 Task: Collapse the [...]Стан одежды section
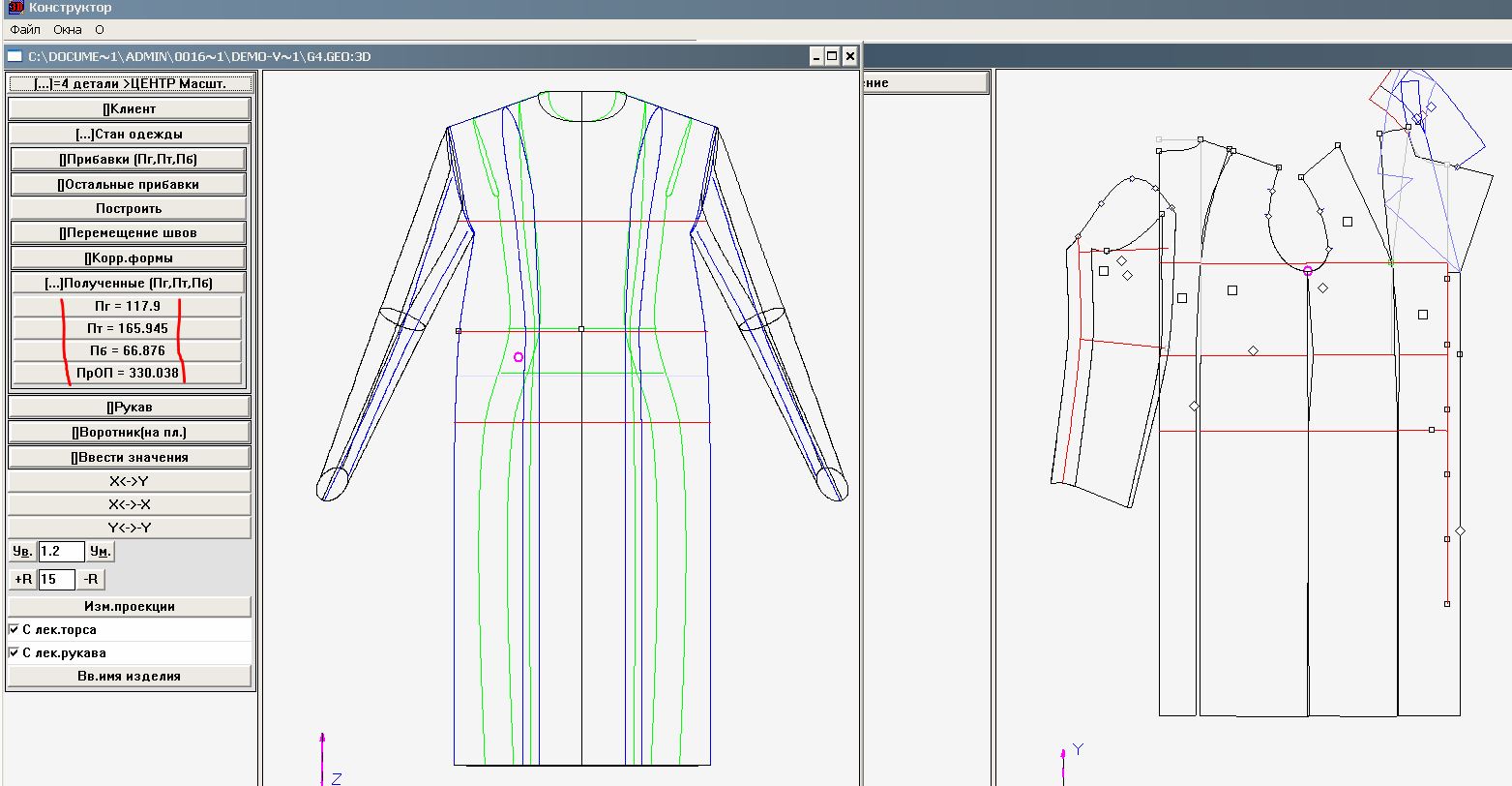(x=130, y=135)
